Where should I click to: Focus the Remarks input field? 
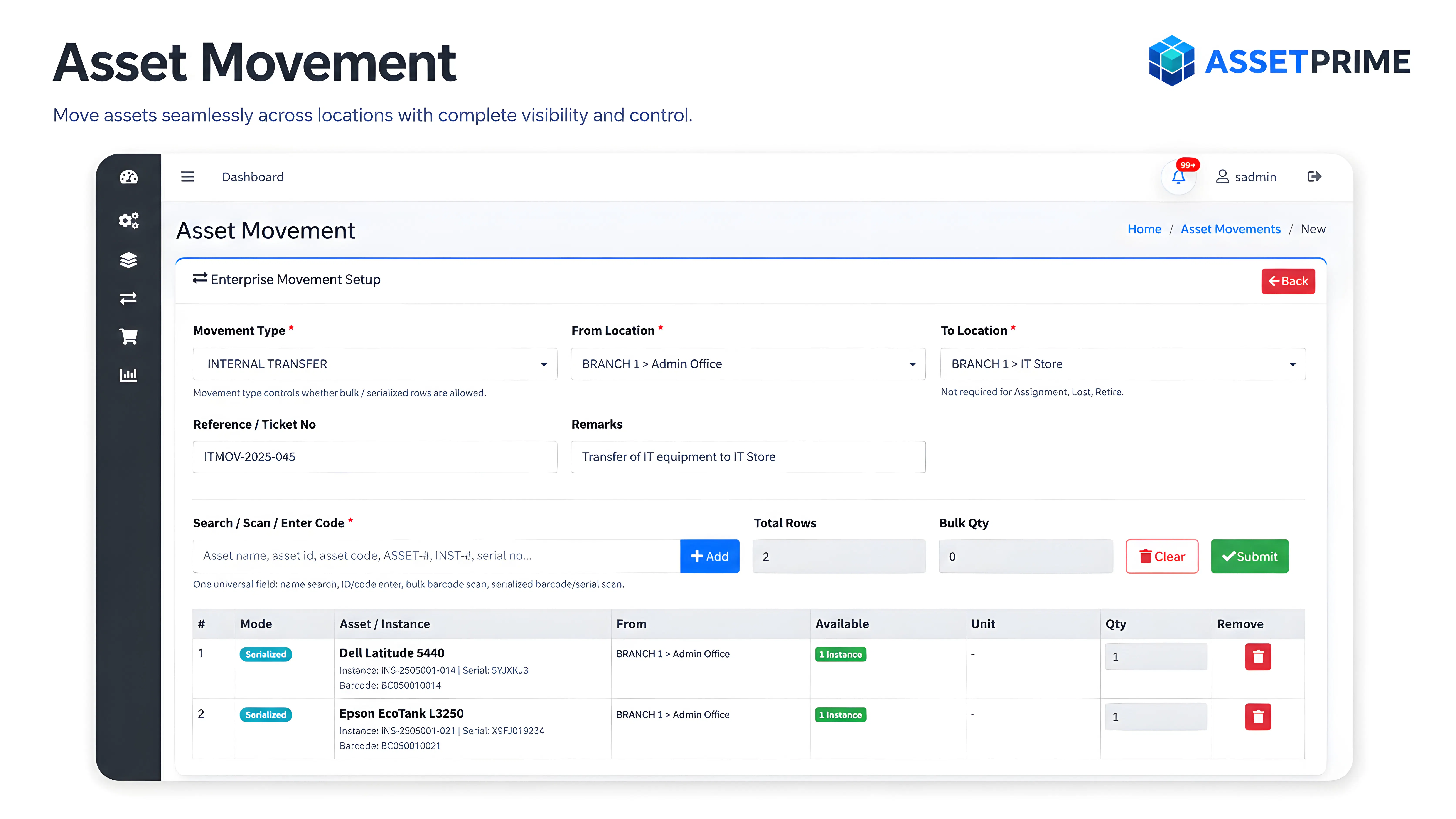tap(748, 457)
